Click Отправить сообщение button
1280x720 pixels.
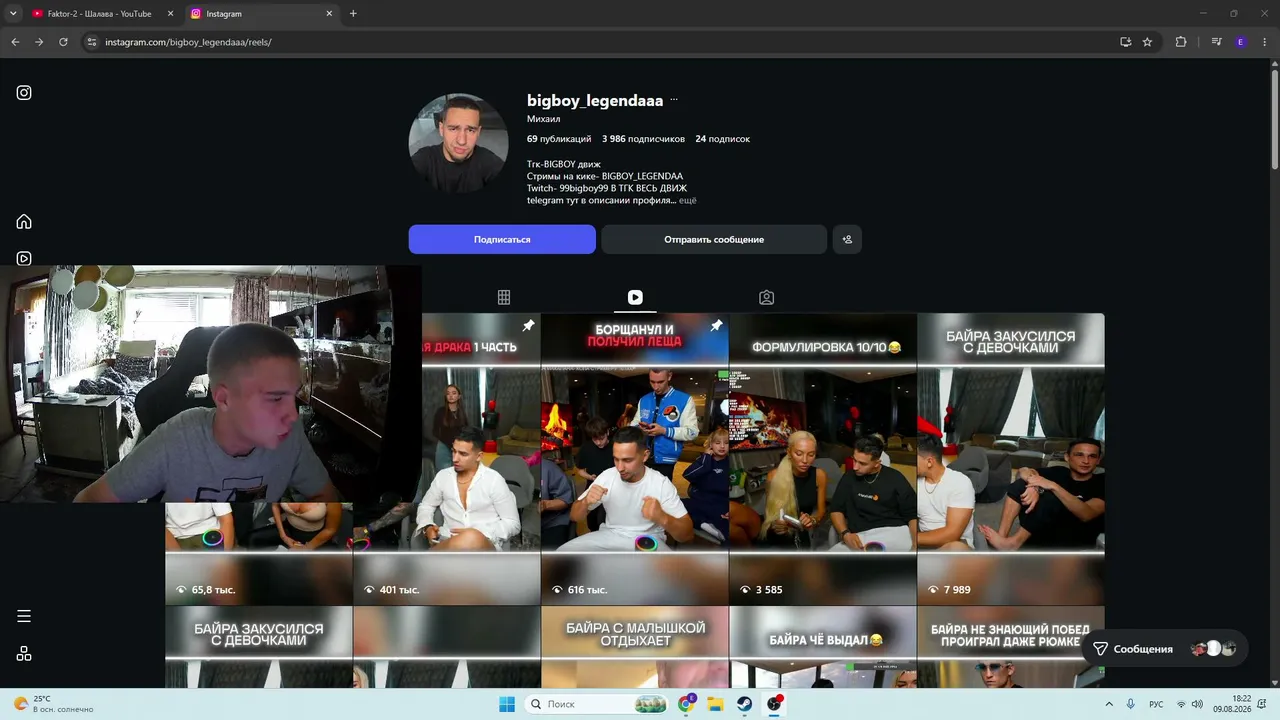click(714, 240)
